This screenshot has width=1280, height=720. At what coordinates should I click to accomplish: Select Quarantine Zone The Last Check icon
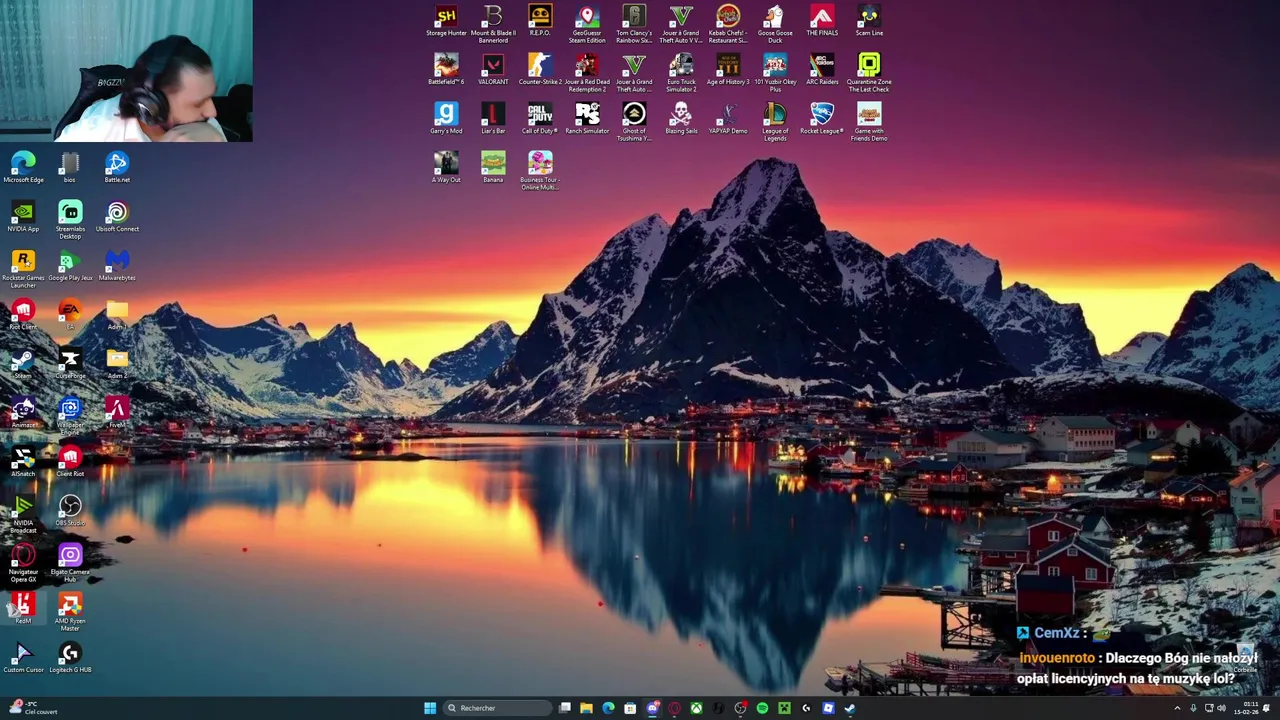tap(869, 73)
